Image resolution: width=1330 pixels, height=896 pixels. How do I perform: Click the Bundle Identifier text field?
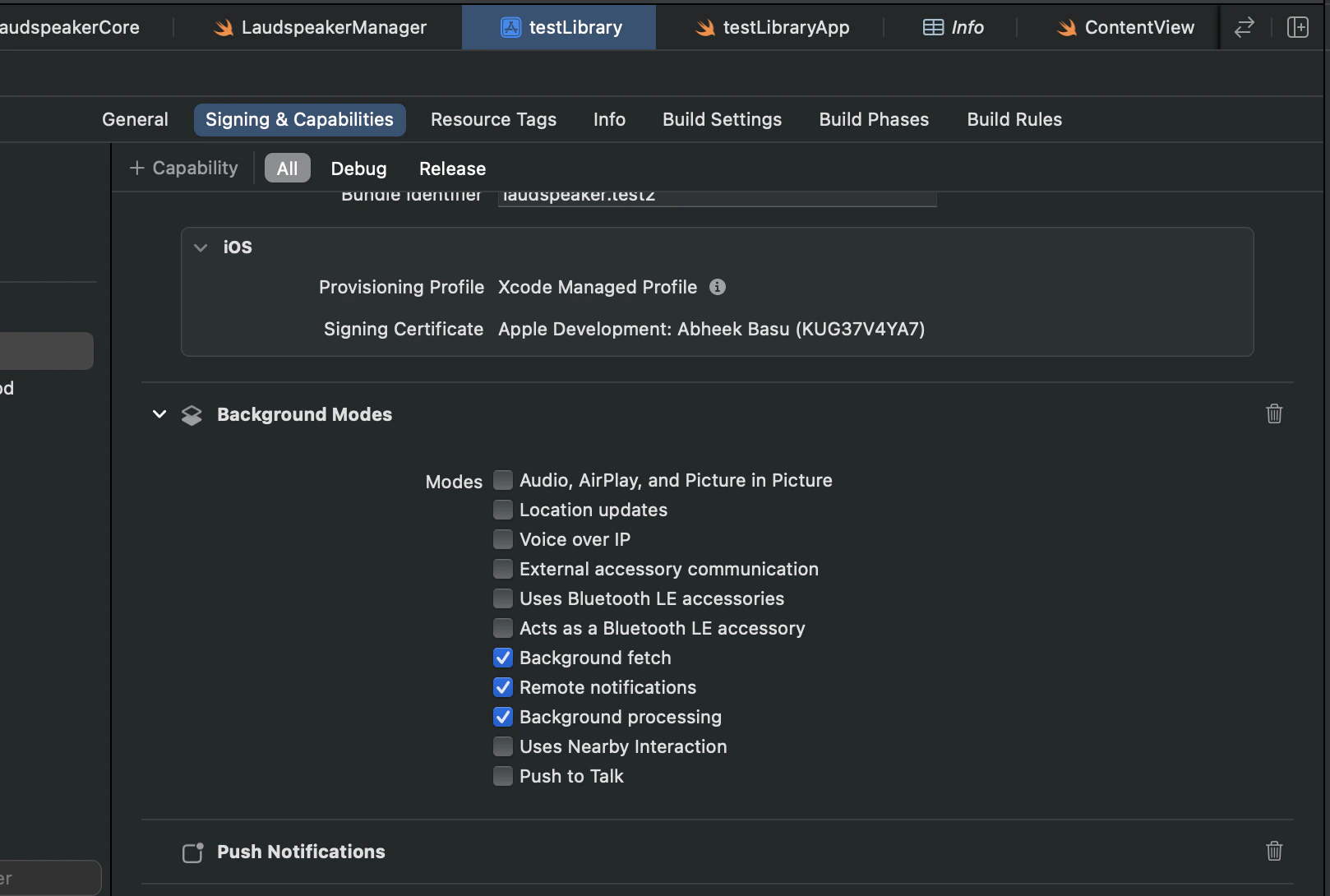(x=717, y=197)
